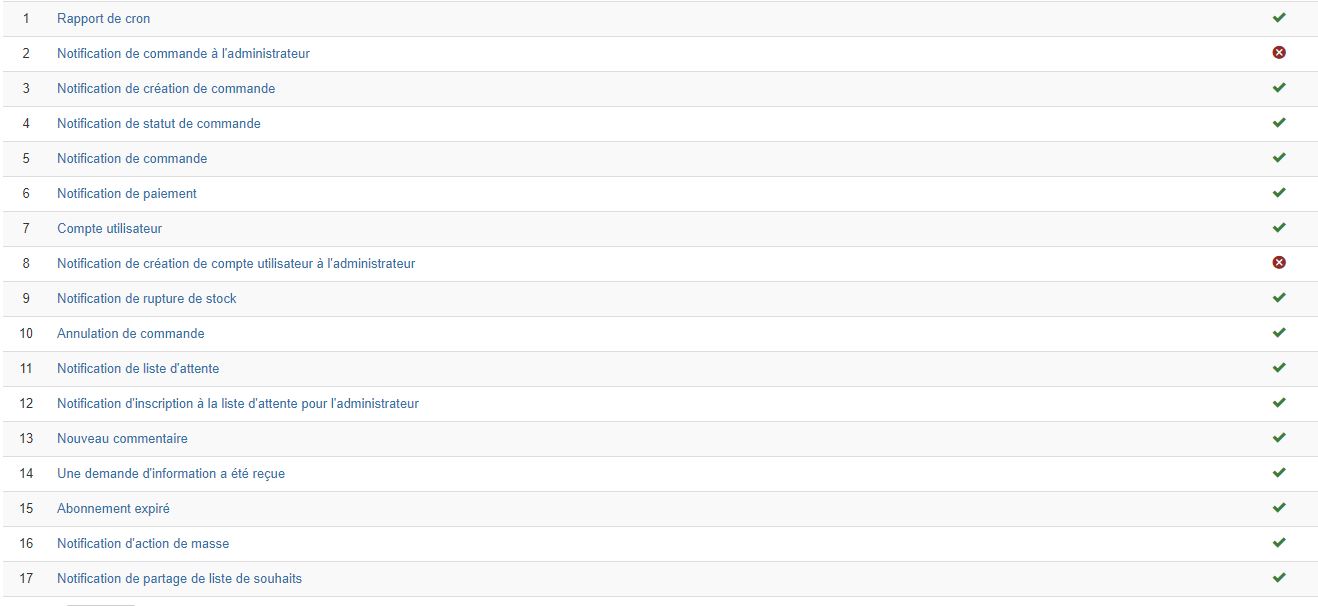The height and width of the screenshot is (606, 1318).
Task: Toggle published status for Rapport de cron
Action: 1278,18
